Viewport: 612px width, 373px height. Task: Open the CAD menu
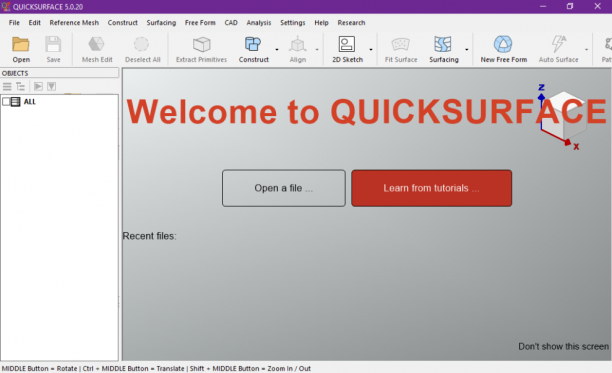[x=231, y=23]
